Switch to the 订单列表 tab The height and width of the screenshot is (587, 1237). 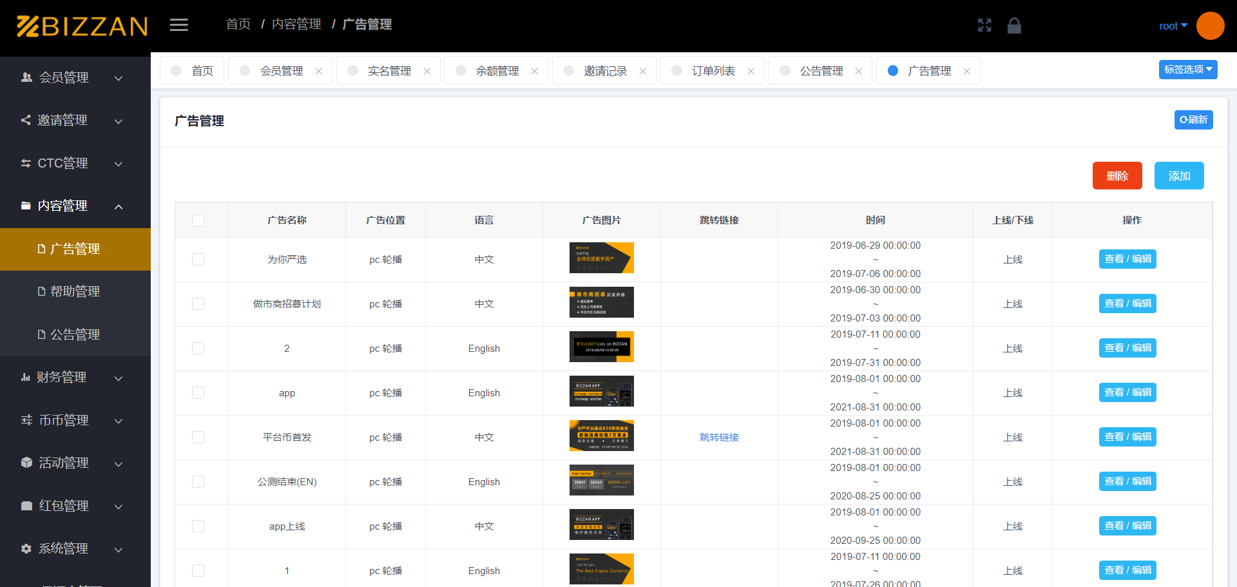click(712, 70)
